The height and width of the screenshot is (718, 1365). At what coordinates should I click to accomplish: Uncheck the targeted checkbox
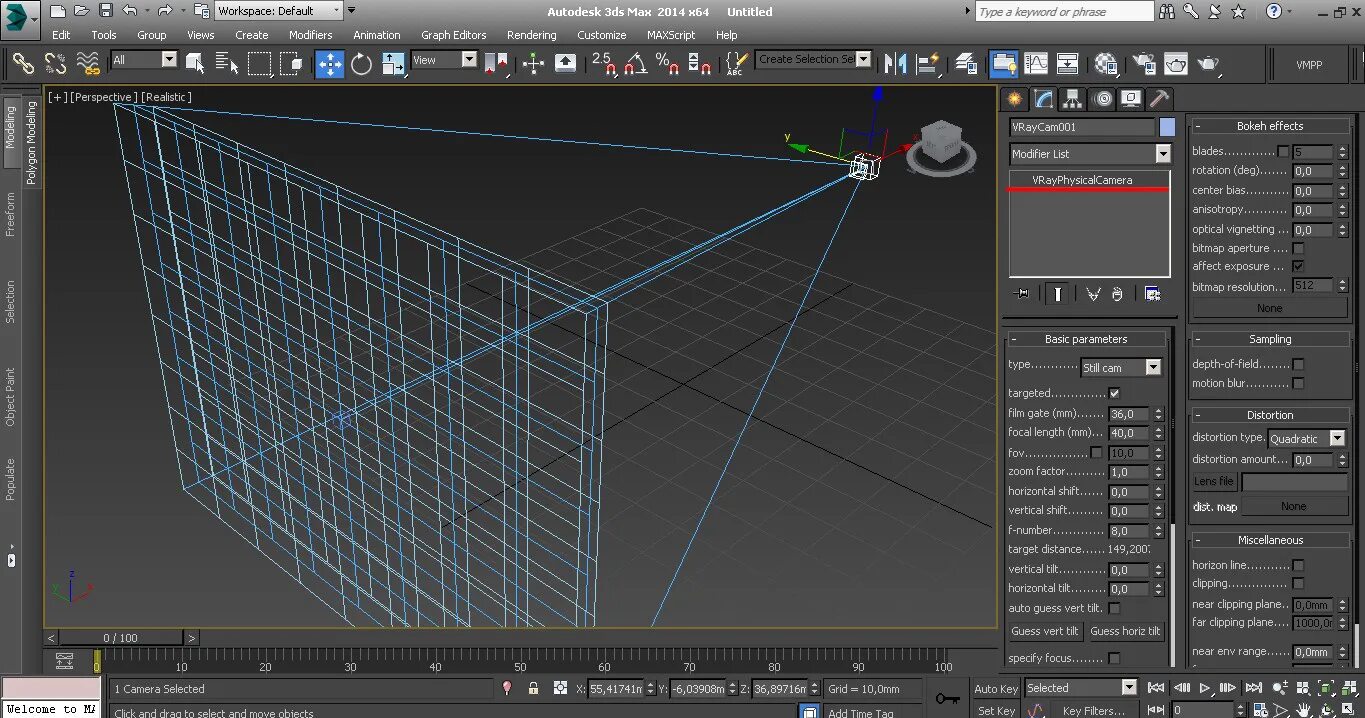coord(1115,393)
